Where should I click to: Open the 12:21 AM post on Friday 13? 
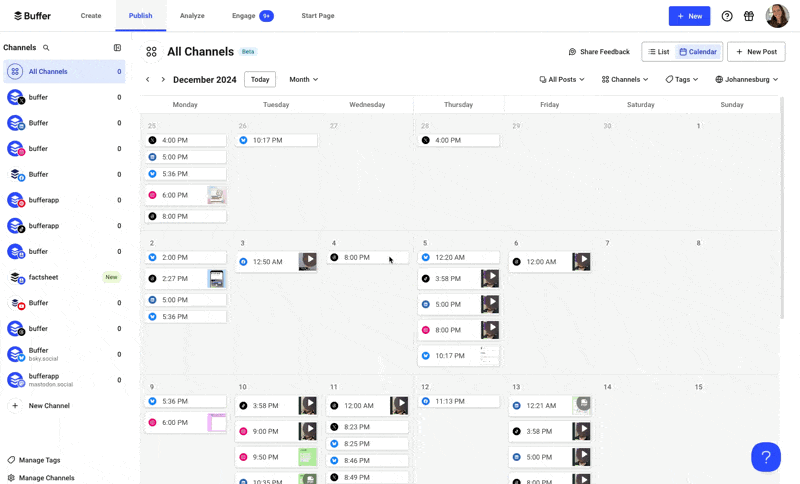[x=550, y=405]
